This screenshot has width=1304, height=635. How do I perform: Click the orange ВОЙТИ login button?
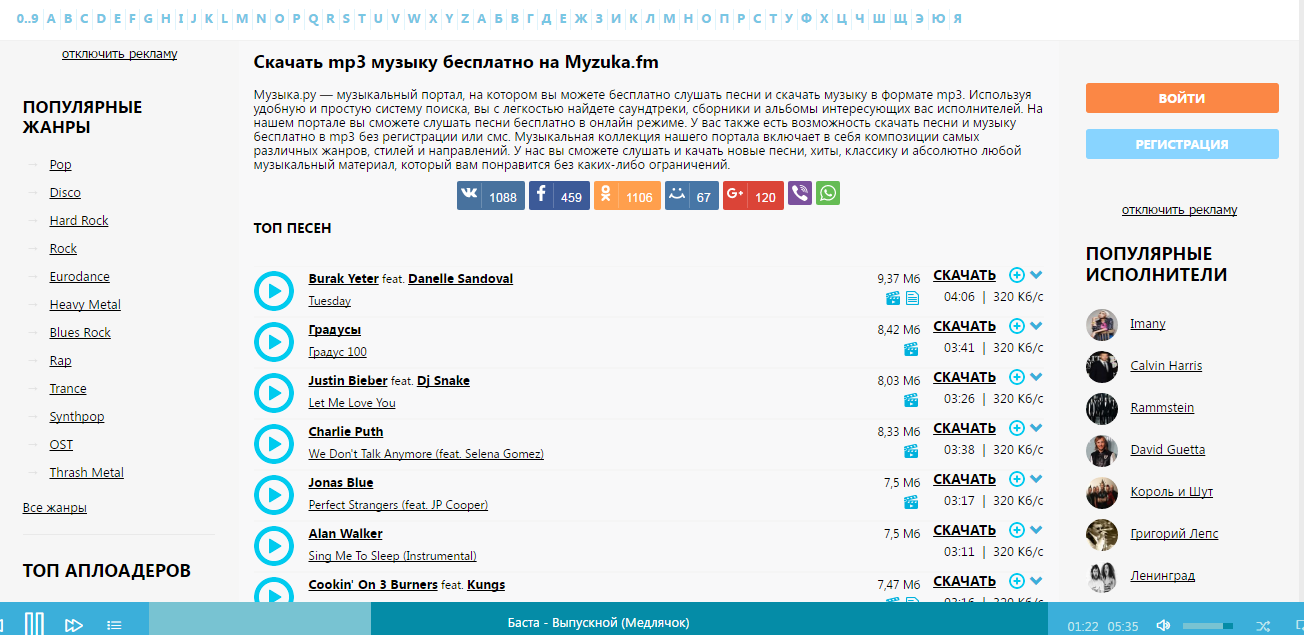coord(1182,98)
